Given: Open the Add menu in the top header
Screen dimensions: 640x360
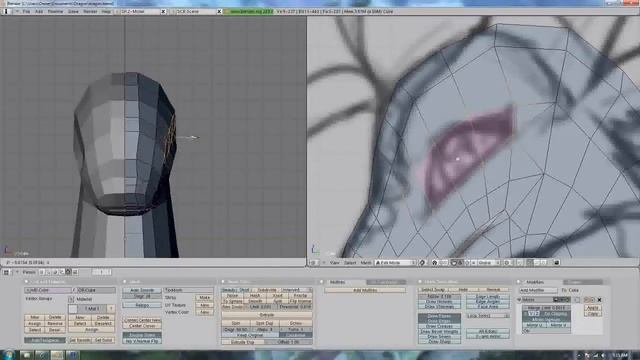Looking at the screenshot, I should [39, 11].
